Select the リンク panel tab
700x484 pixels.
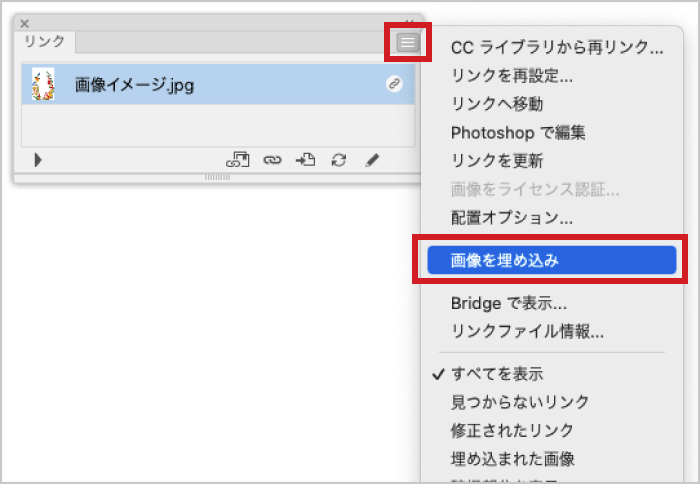click(x=44, y=42)
